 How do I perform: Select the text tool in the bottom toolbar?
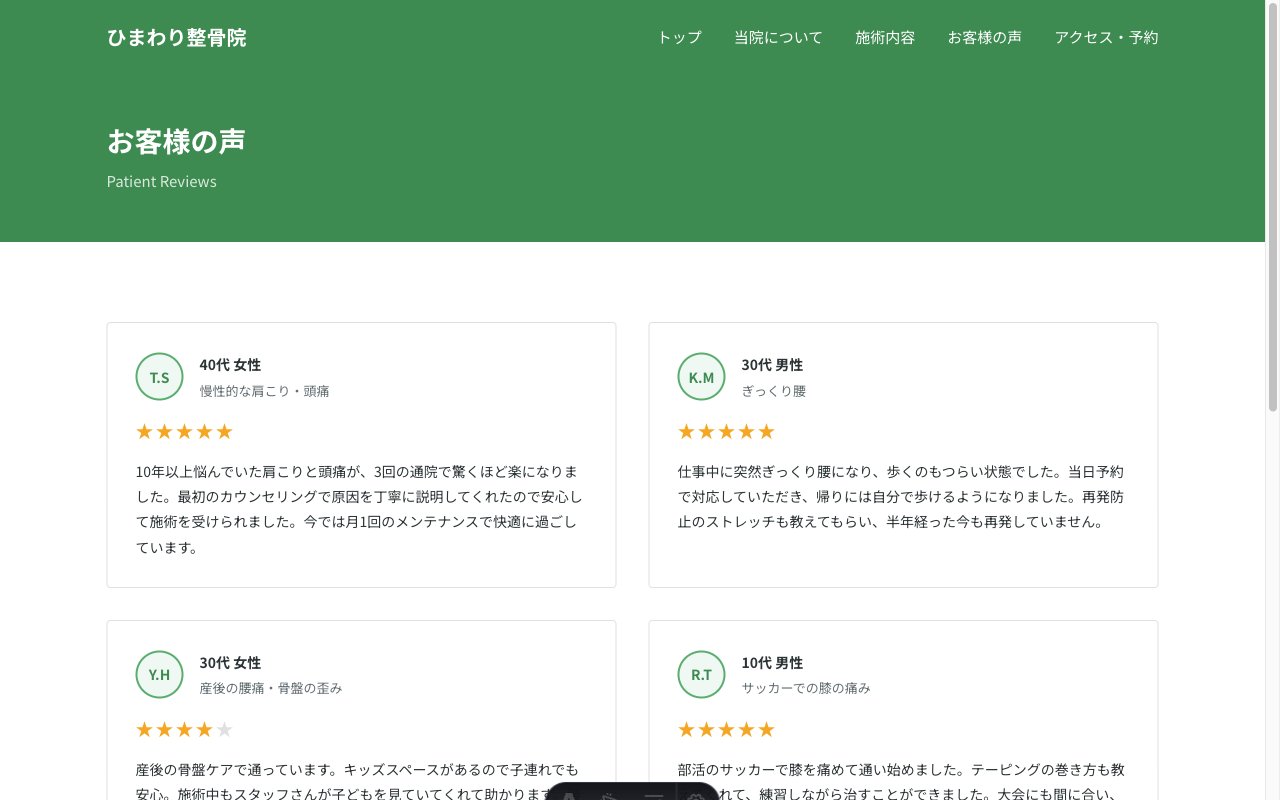point(568,797)
